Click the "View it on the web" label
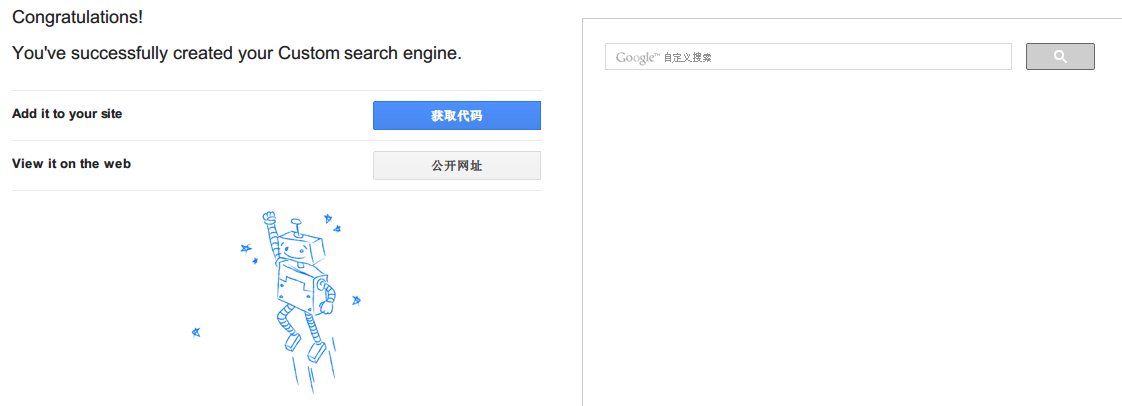The height and width of the screenshot is (406, 1122). tap(71, 164)
